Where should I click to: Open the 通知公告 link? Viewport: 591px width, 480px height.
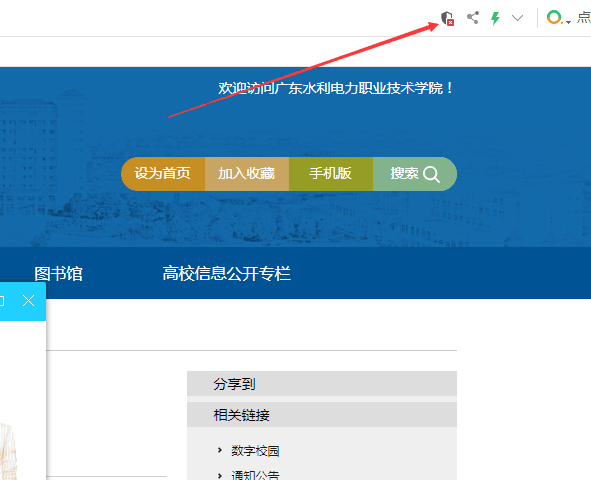(x=255, y=475)
